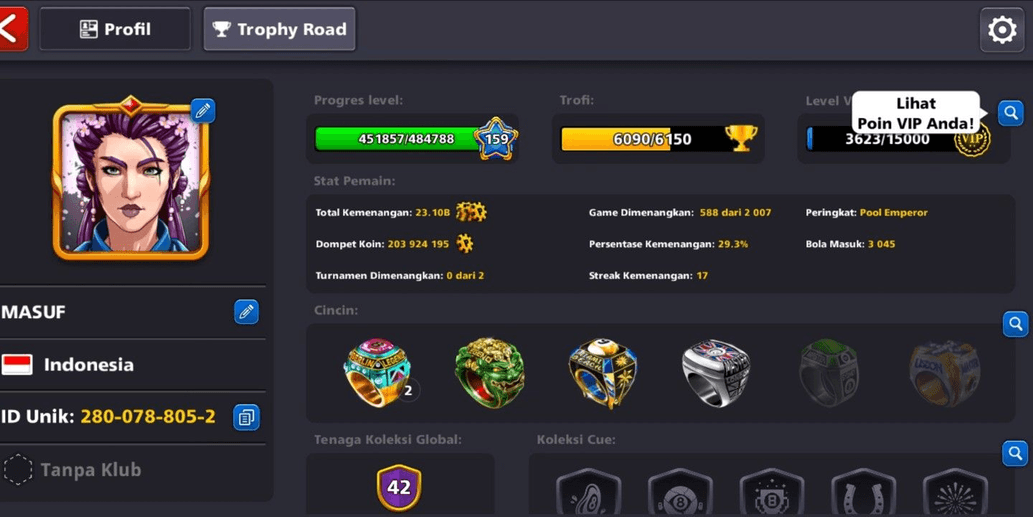Copy the unique ID with the copy icon
Screen dimensions: 1033x517
tap(246, 418)
